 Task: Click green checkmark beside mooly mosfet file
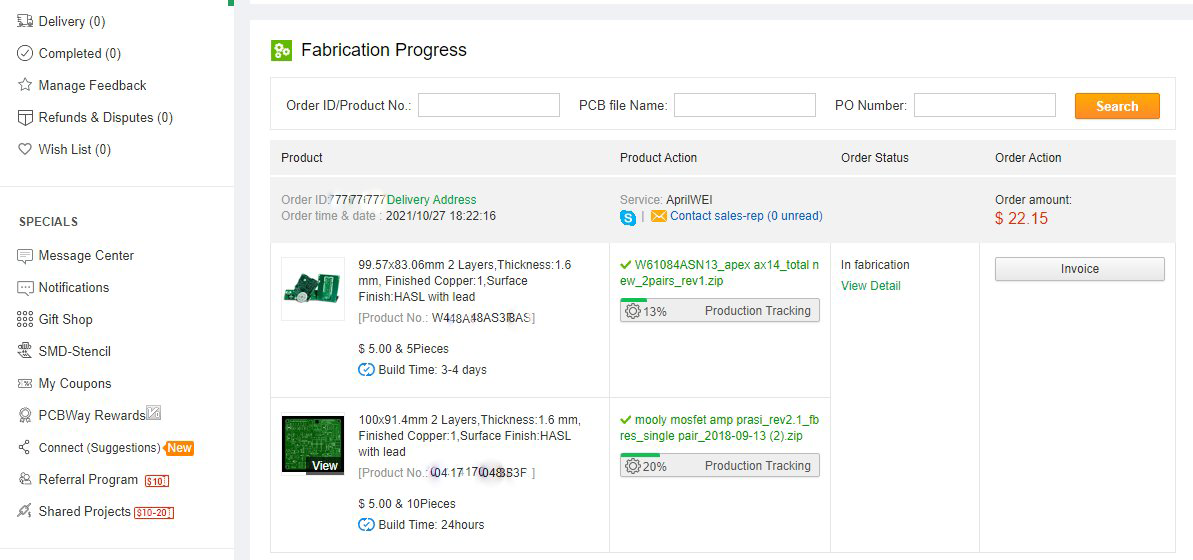[x=626, y=420]
